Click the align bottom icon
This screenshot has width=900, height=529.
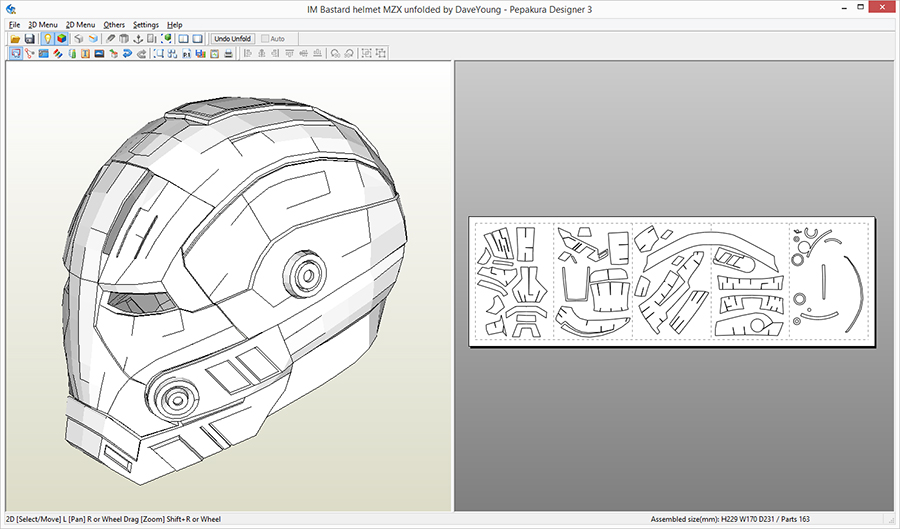pos(317,53)
